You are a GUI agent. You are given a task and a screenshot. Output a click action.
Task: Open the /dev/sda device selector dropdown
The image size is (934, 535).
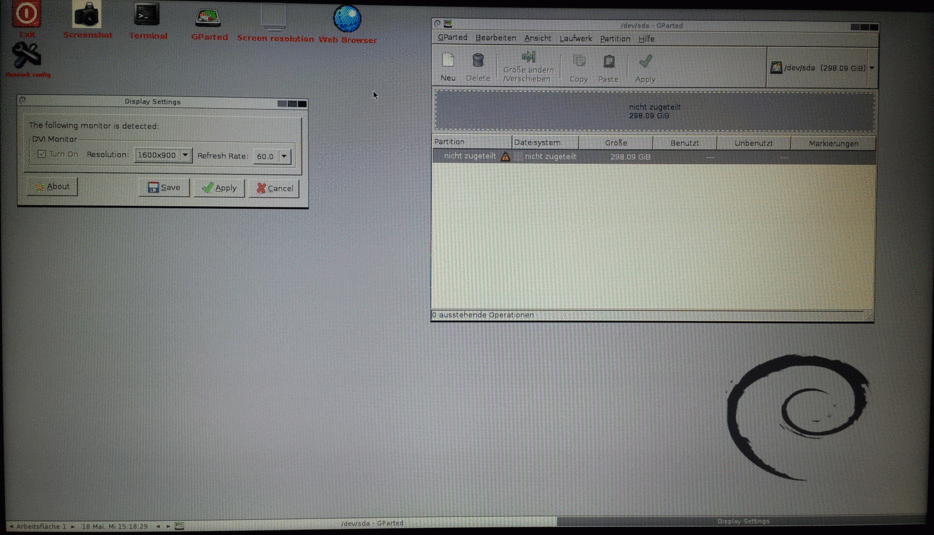[x=823, y=68]
